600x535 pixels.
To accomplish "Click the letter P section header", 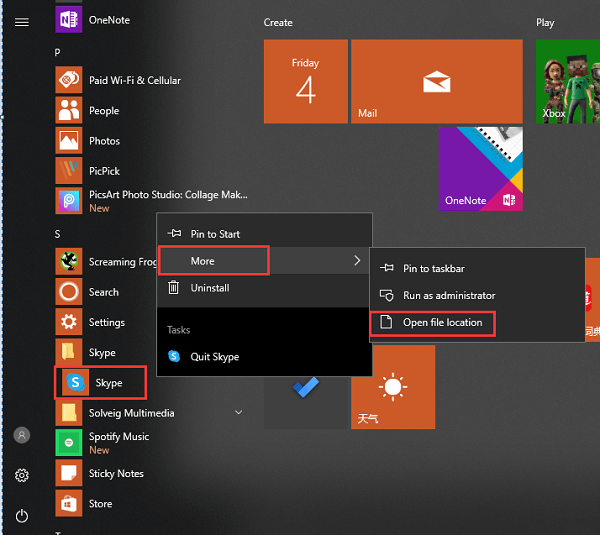I will click(57, 52).
